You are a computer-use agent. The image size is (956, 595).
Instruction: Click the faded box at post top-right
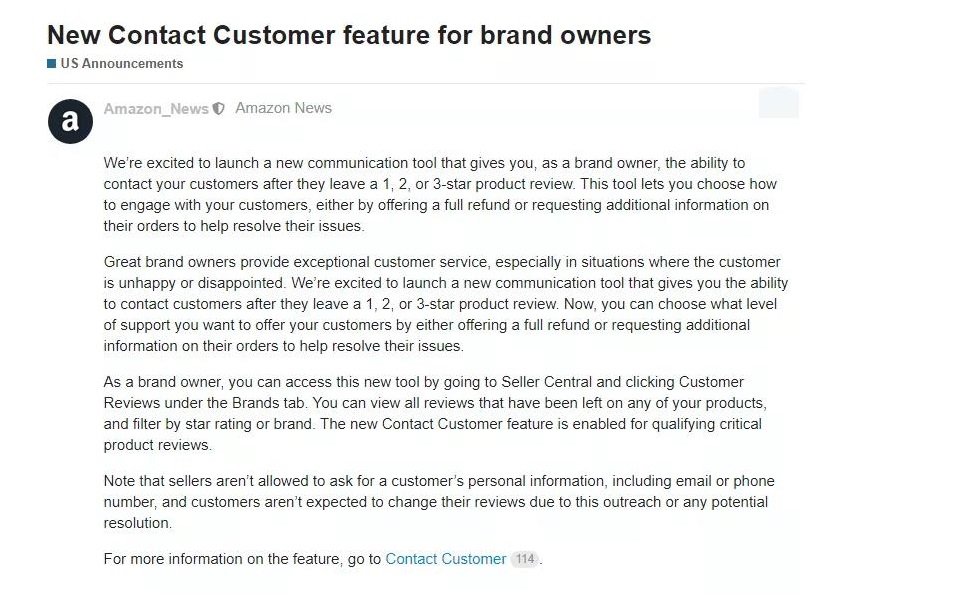778,103
